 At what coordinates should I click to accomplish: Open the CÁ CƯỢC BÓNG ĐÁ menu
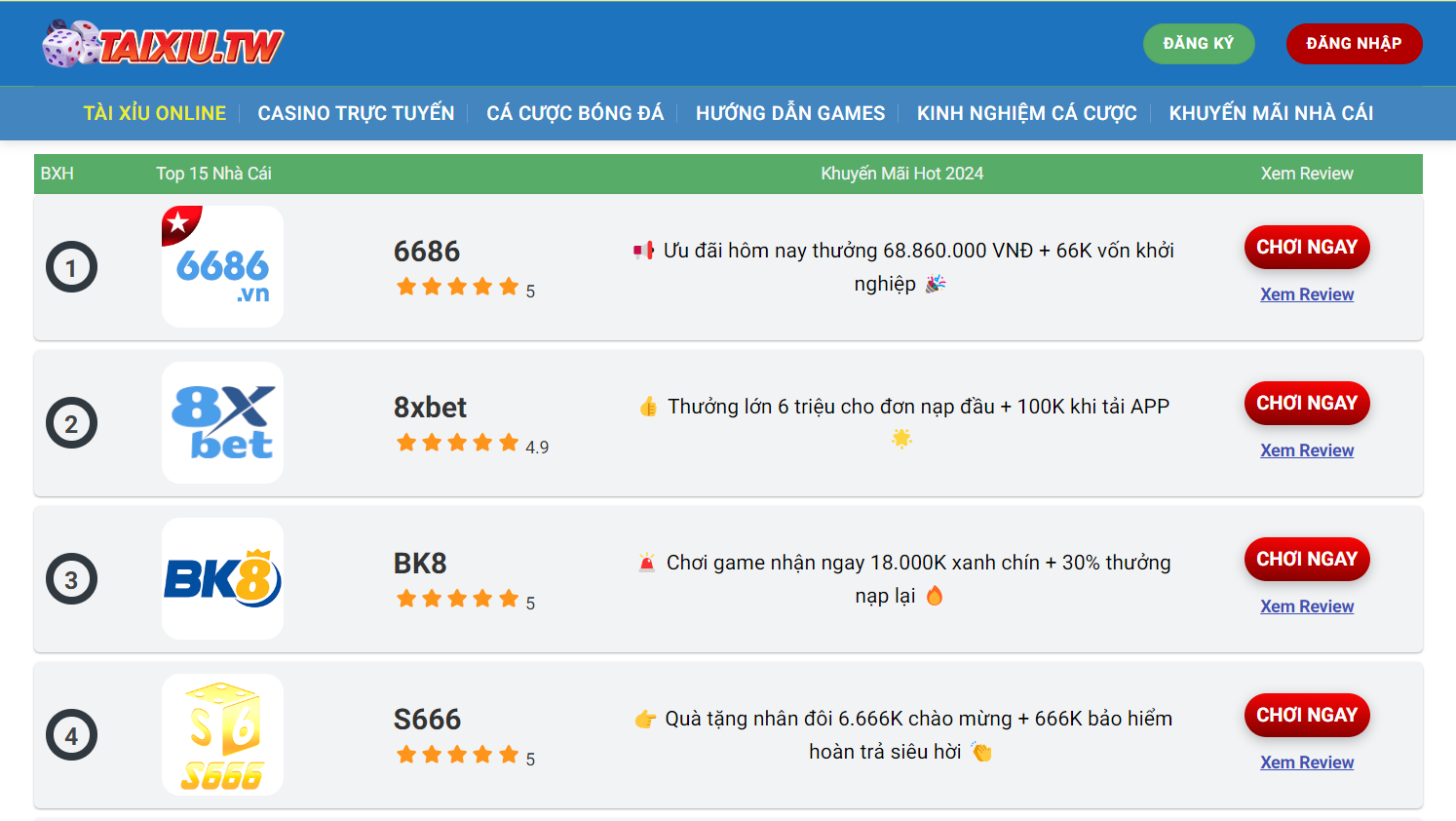[x=575, y=113]
